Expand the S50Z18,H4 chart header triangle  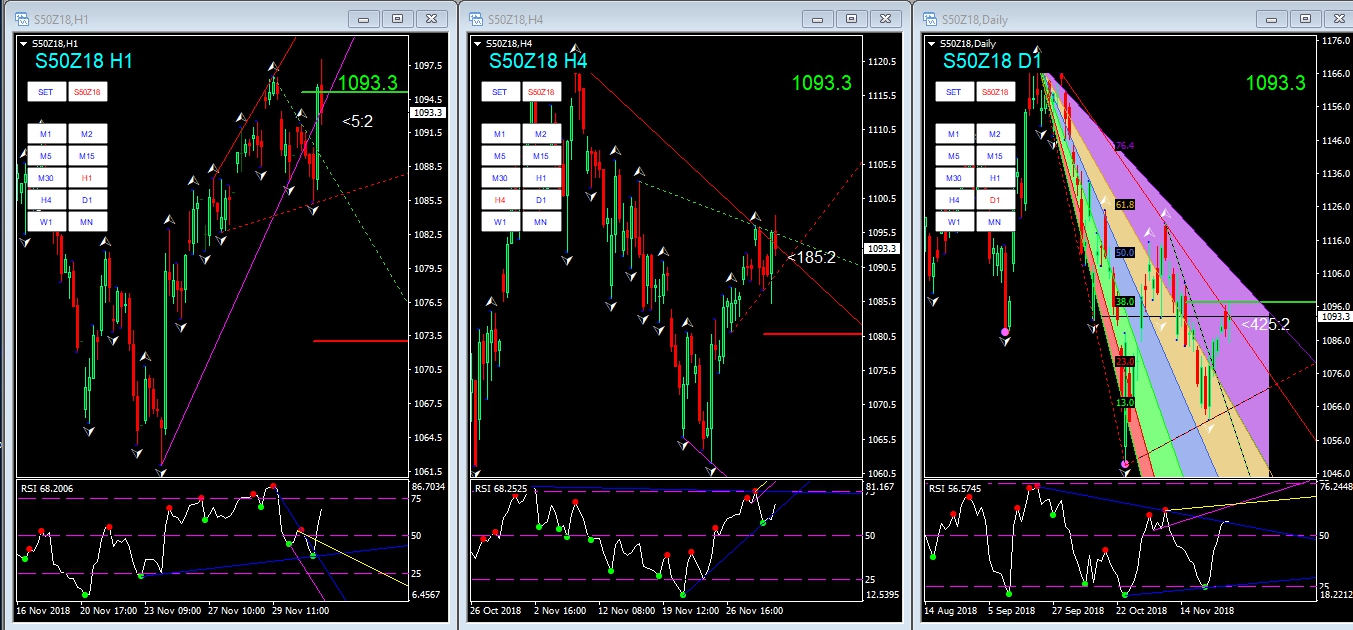pyautogui.click(x=478, y=43)
